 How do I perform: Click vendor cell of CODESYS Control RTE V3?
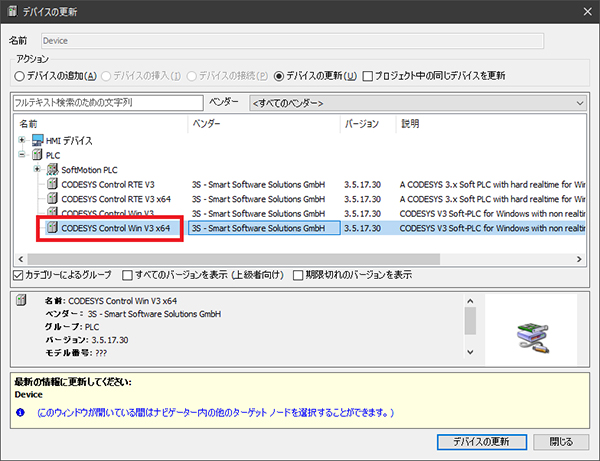259,185
